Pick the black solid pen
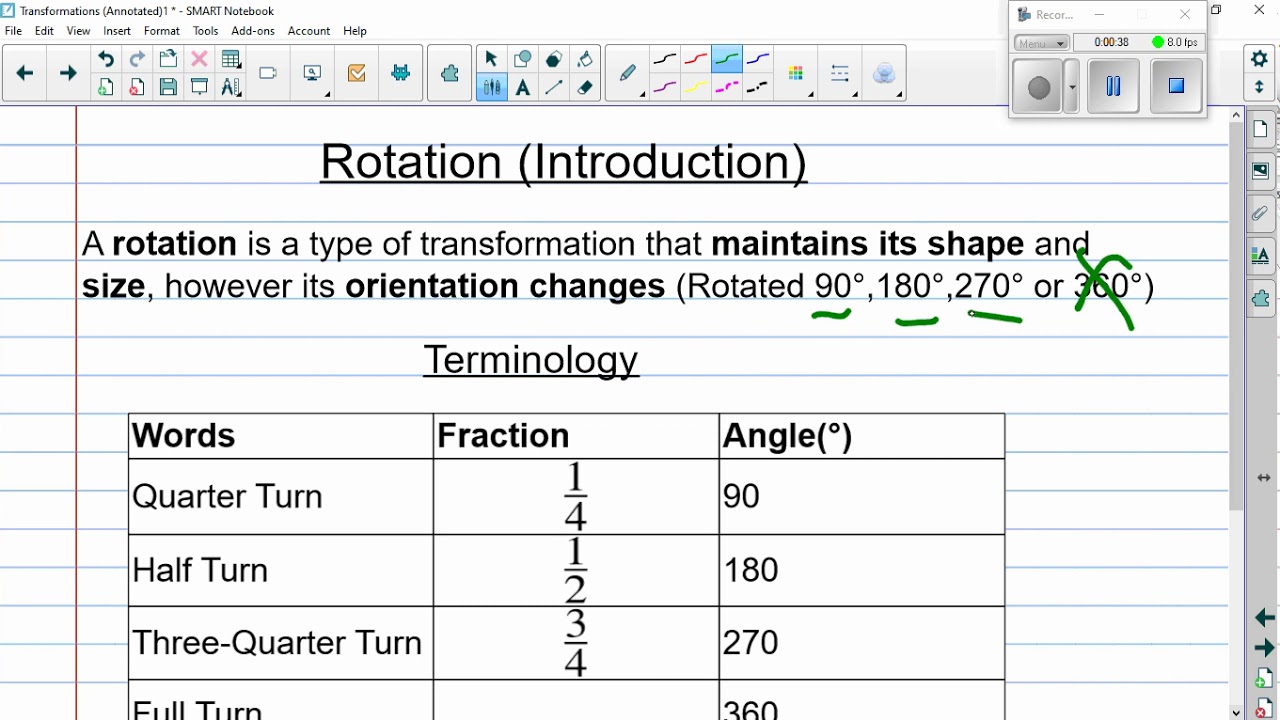Viewport: 1280px width, 720px height. coord(665,60)
